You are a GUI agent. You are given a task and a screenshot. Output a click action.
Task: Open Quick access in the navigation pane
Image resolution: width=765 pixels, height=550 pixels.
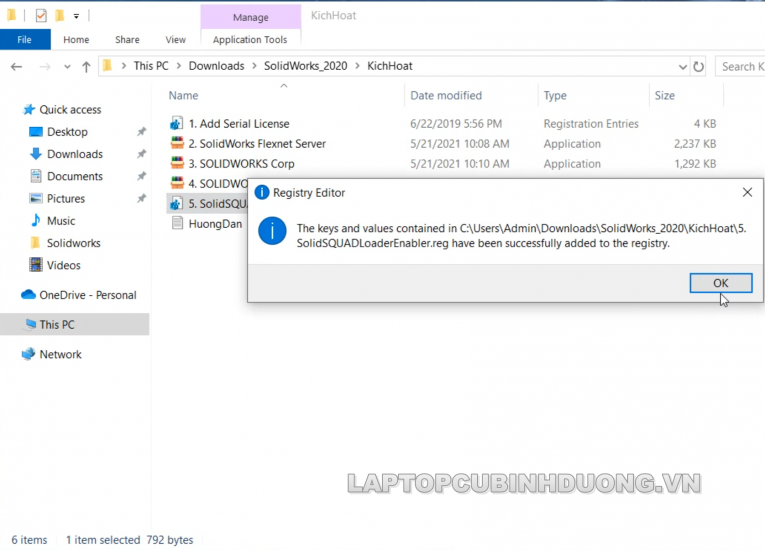[x=70, y=109]
